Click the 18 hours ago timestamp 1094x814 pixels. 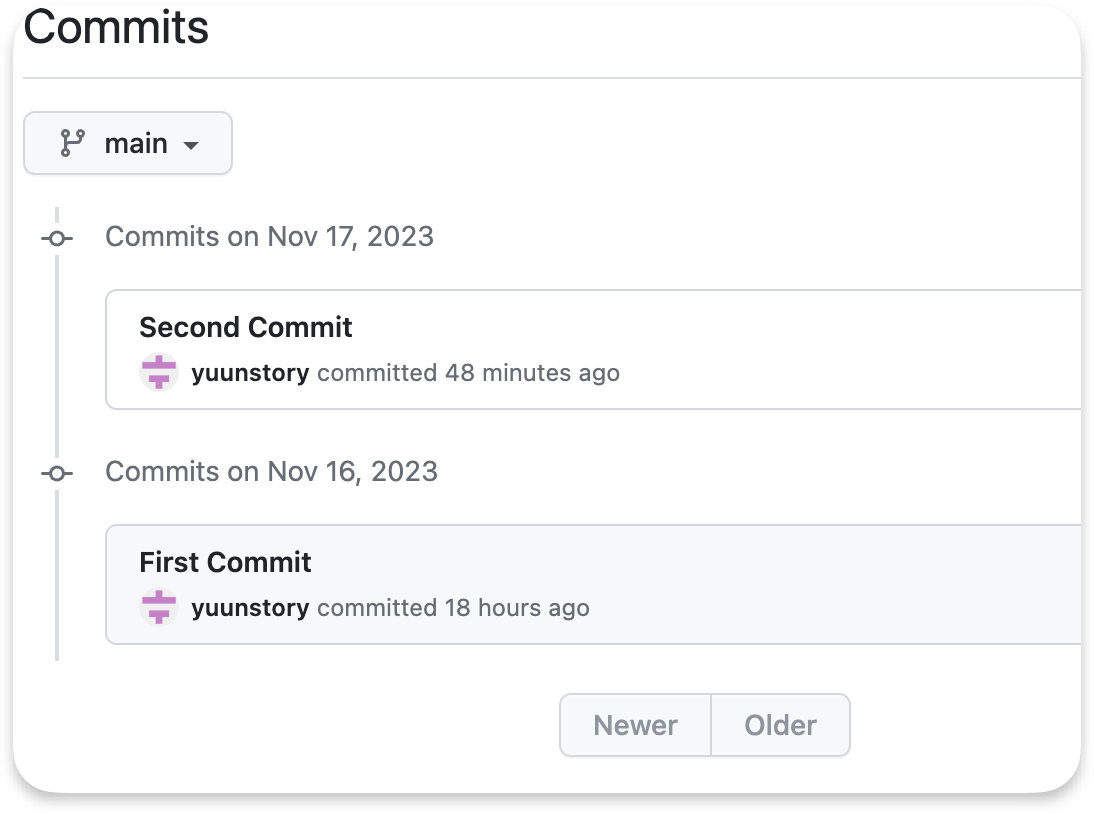point(517,608)
